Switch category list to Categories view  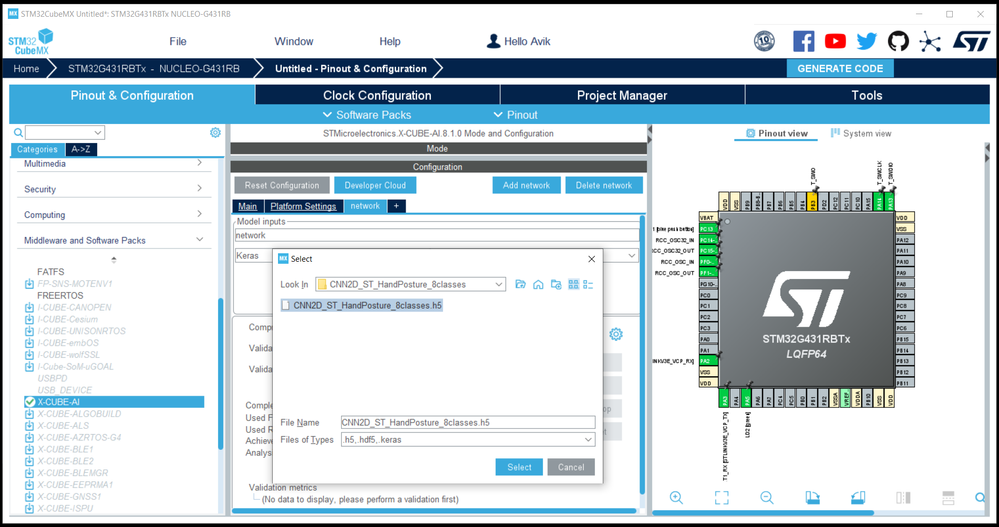[x=37, y=149]
